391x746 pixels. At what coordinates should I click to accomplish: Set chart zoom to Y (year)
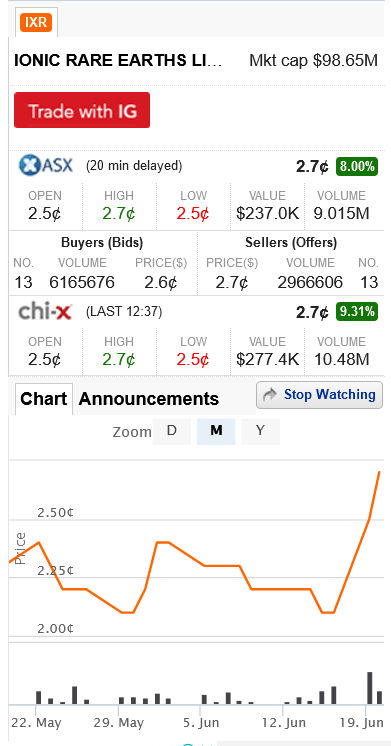pyautogui.click(x=260, y=431)
